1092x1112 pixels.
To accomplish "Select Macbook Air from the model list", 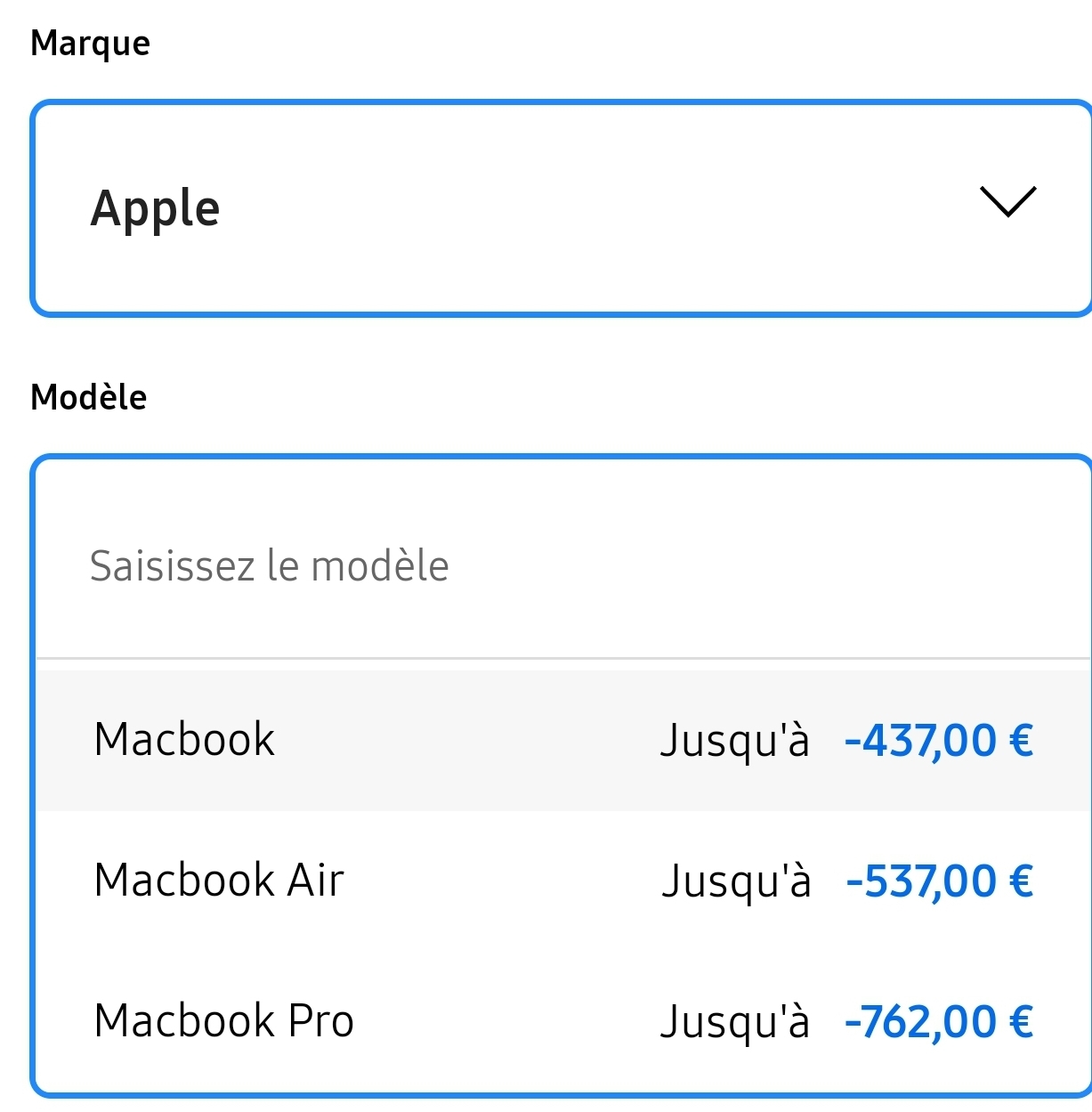I will (218, 881).
